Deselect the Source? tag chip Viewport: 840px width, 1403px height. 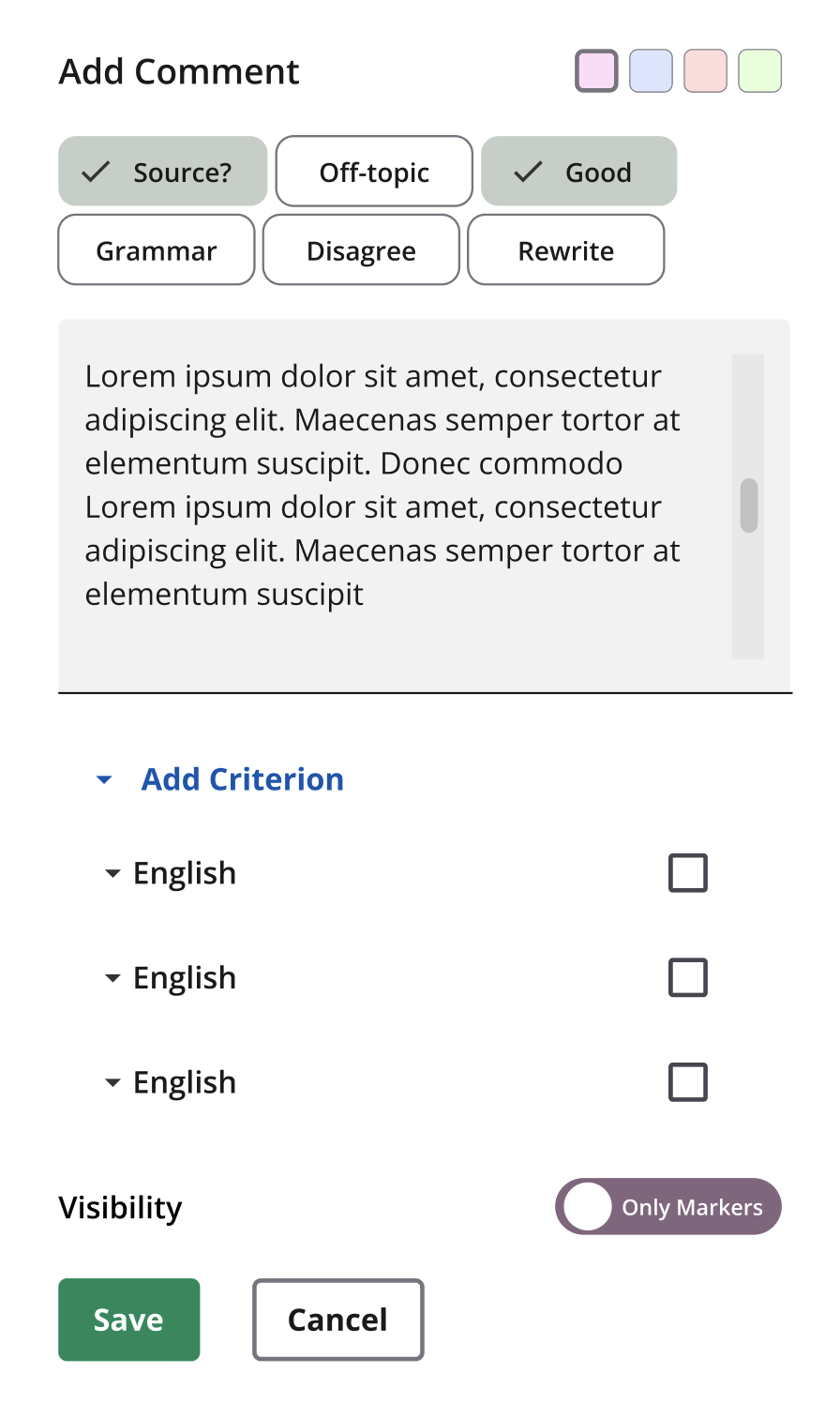163,172
